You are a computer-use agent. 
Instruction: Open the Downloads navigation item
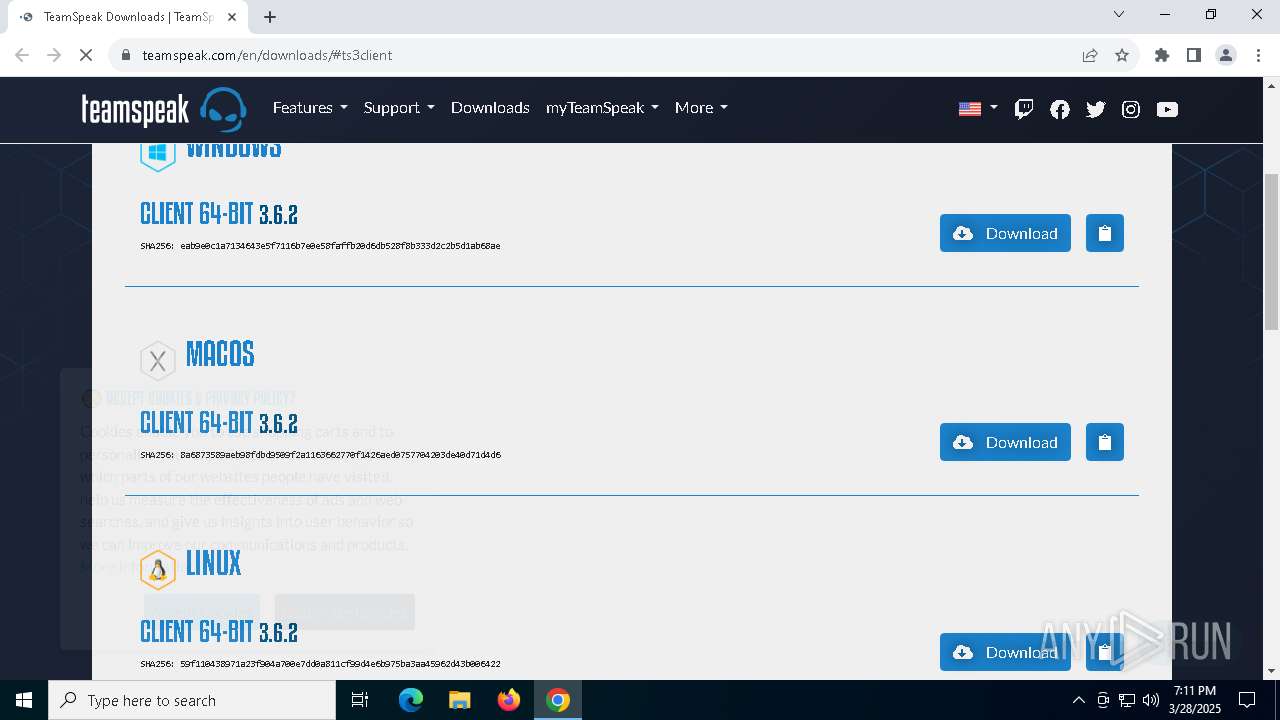(x=490, y=107)
